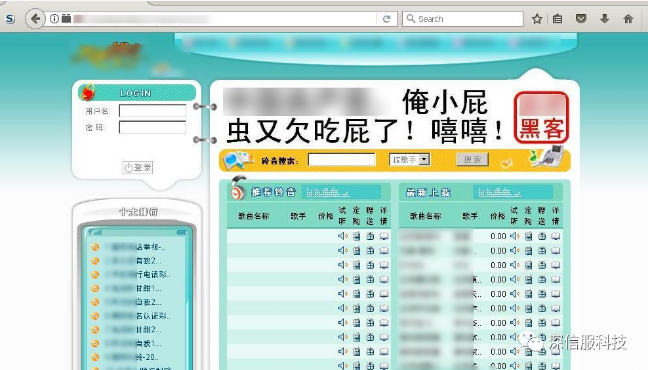This screenshot has width=648, height=370.
Task: Click the 用户名 username field
Action: pos(152,110)
